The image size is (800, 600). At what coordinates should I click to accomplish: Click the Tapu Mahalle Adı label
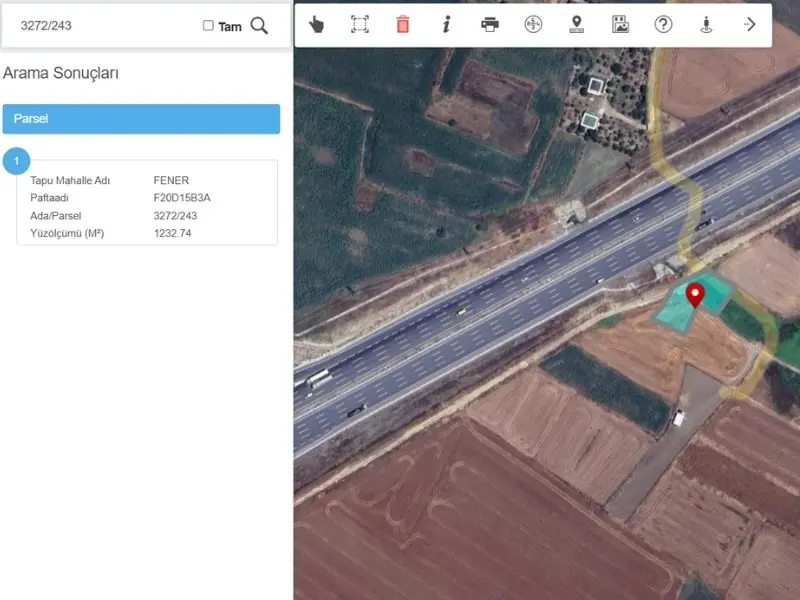click(x=70, y=180)
